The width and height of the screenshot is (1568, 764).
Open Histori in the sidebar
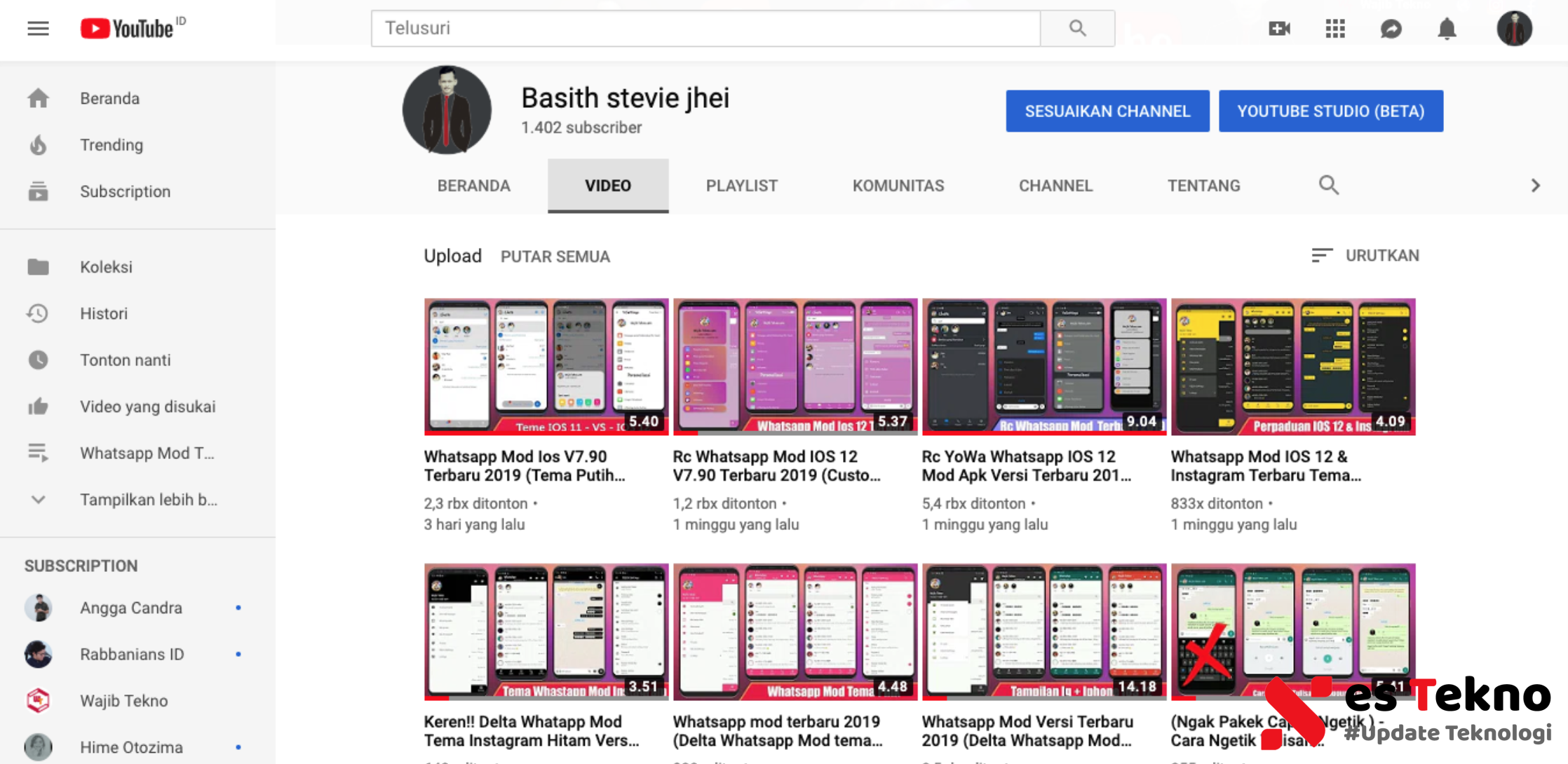(x=103, y=313)
